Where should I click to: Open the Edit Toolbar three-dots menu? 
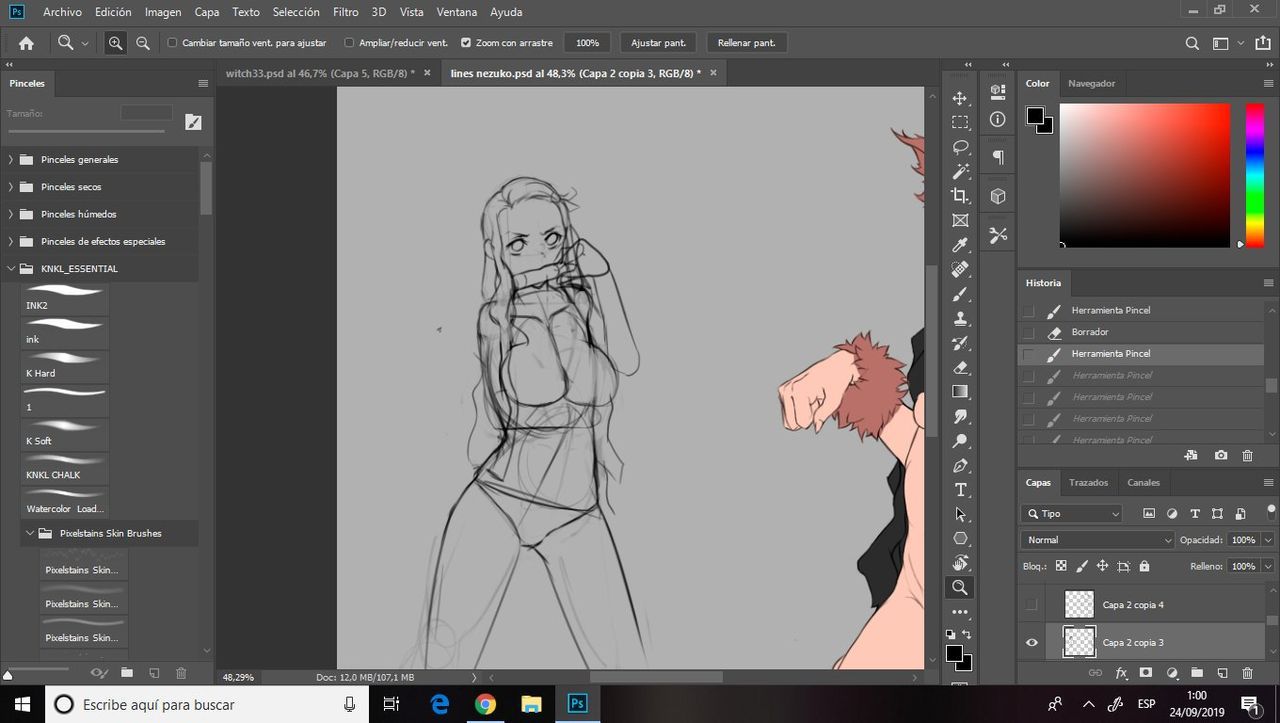tap(960, 612)
